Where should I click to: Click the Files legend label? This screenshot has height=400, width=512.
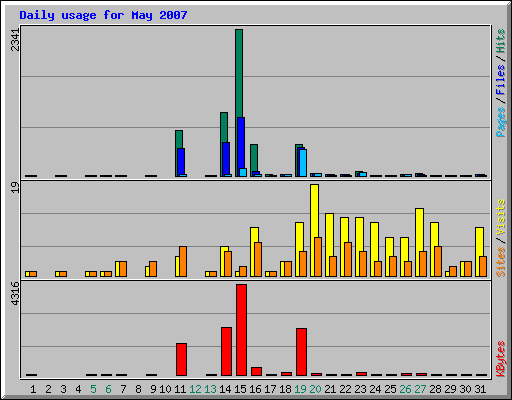click(500, 80)
